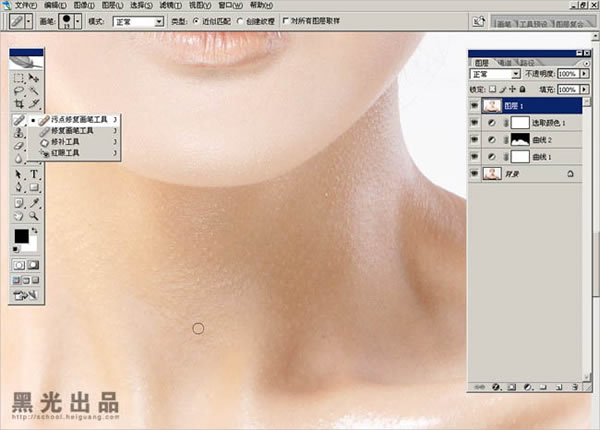Click the lock all padlock icon
This screenshot has width=600, height=430.
522,89
